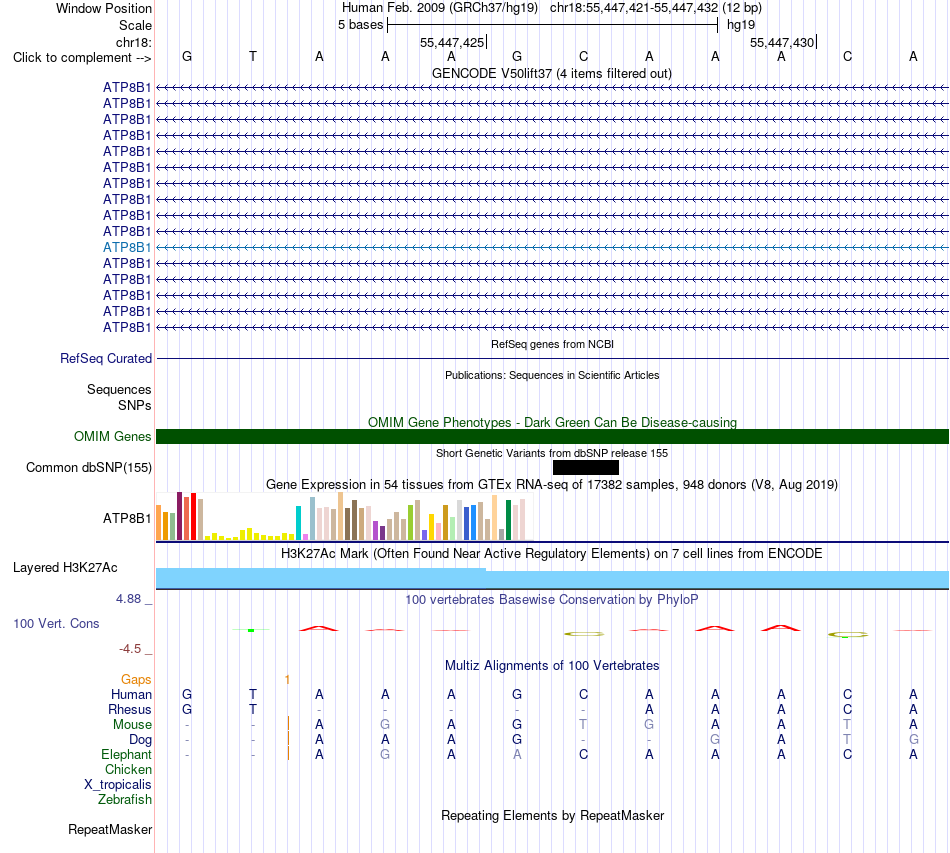Click the dark green OMIM gene bar
Screen dimensions: 950x853
point(553,436)
